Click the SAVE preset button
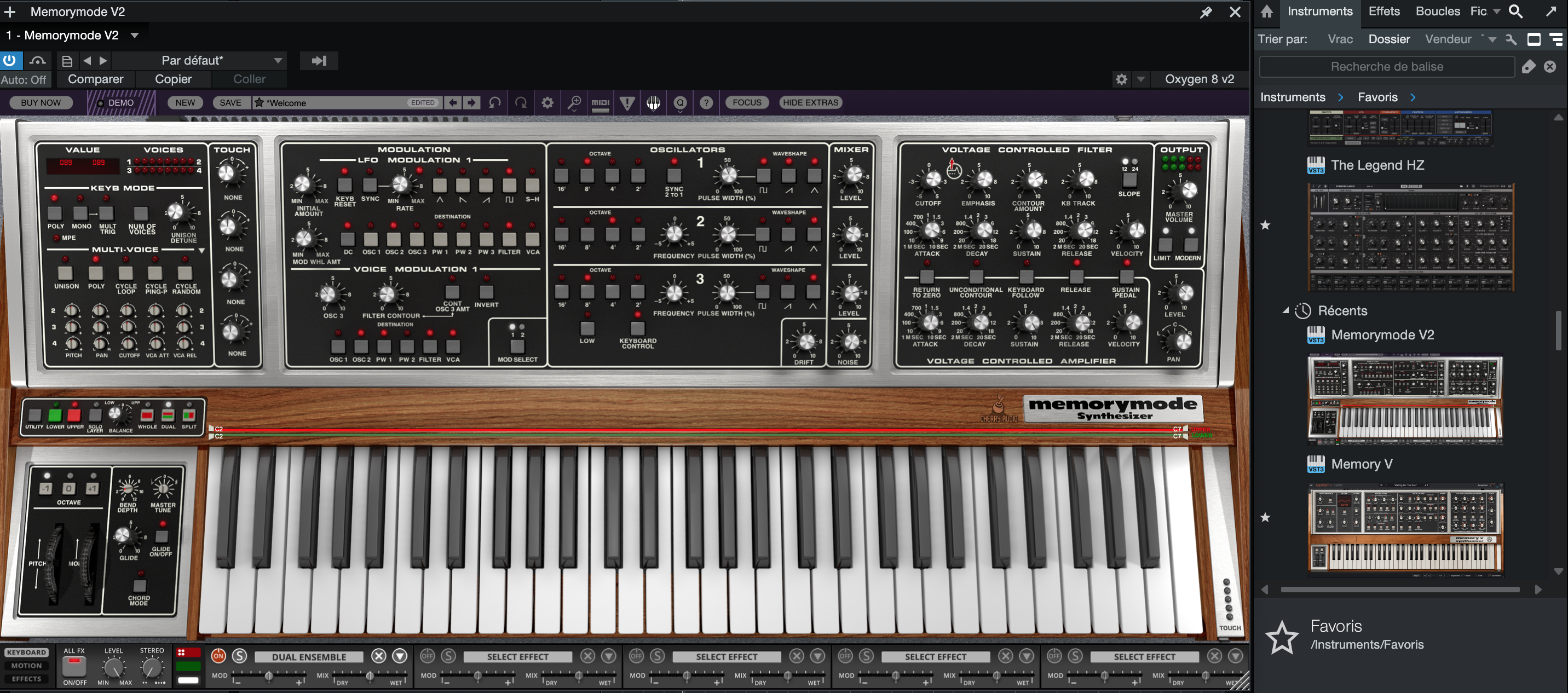Image resolution: width=1568 pixels, height=693 pixels. 230,103
